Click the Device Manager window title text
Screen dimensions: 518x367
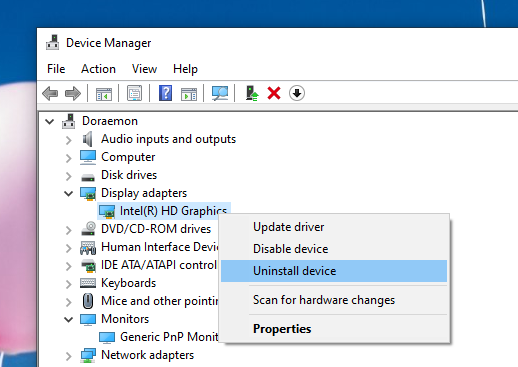(109, 43)
